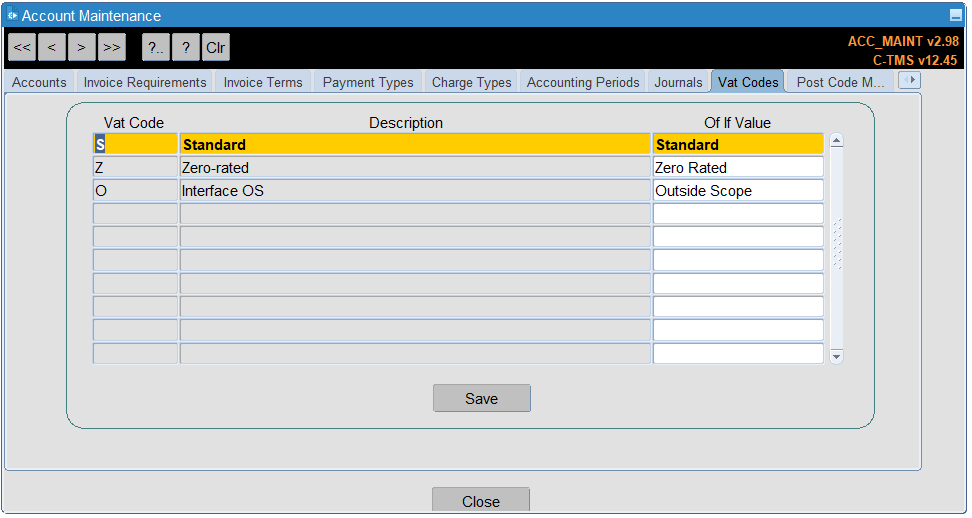The image size is (972, 518).
Task: Expand the tab strip scroll arrows
Action: pos(909,81)
